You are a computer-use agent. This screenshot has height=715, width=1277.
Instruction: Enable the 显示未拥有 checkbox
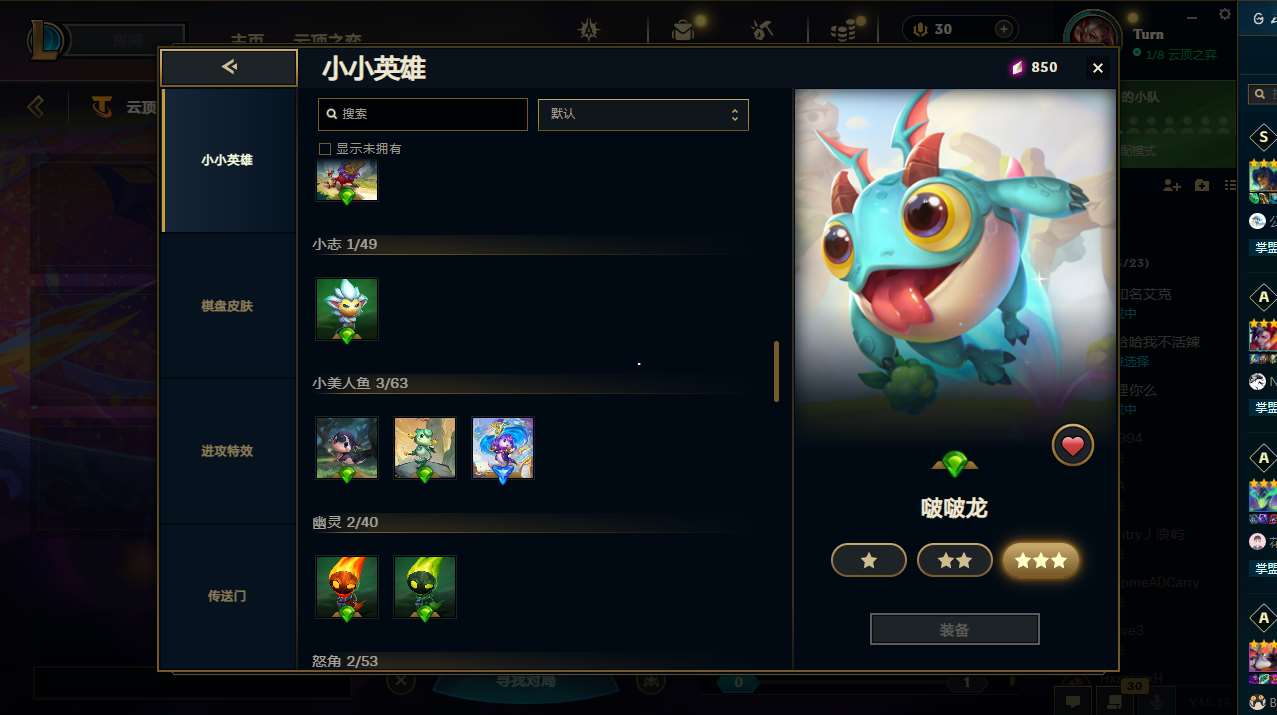(x=325, y=149)
